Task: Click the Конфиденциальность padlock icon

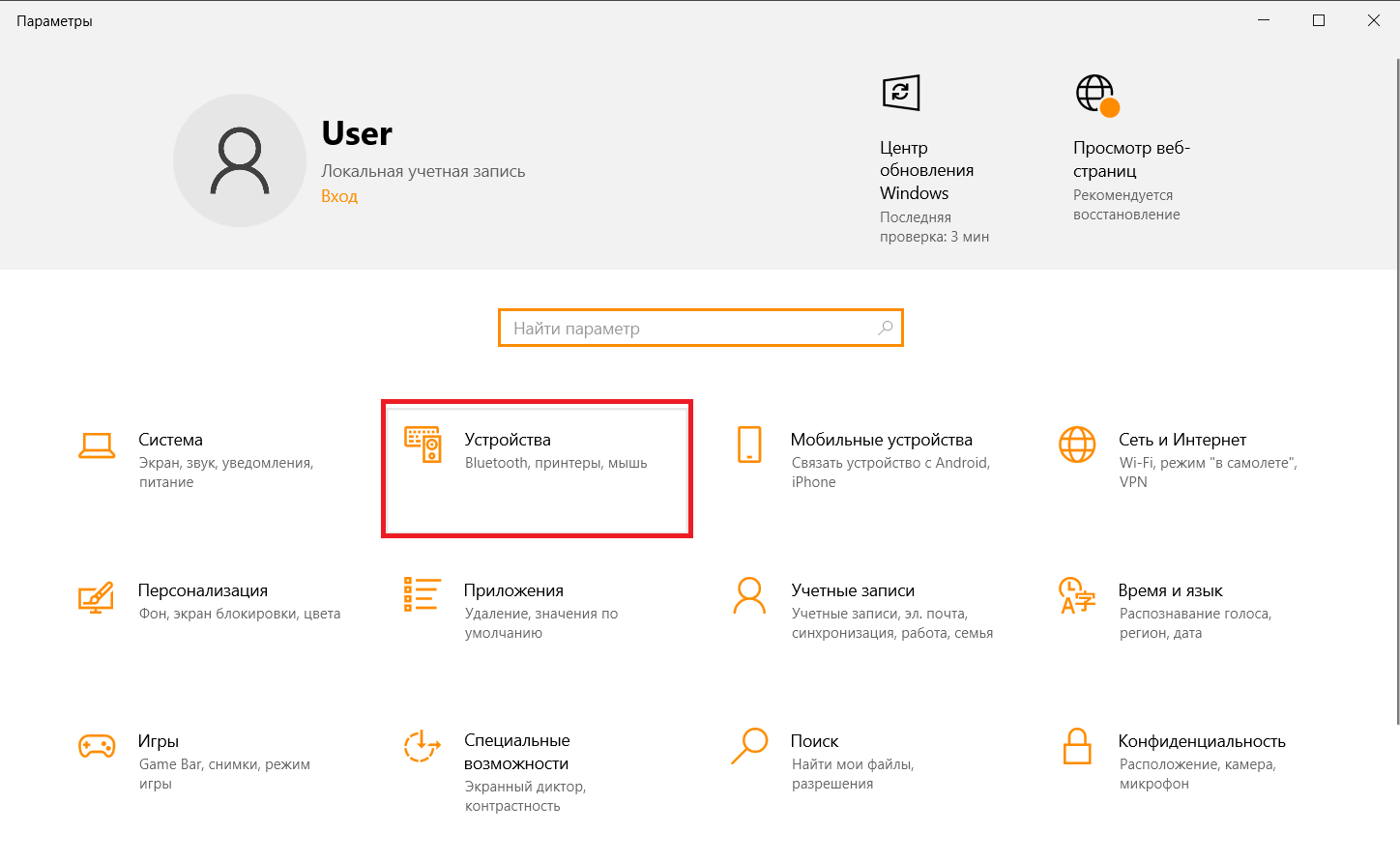Action: point(1077,746)
